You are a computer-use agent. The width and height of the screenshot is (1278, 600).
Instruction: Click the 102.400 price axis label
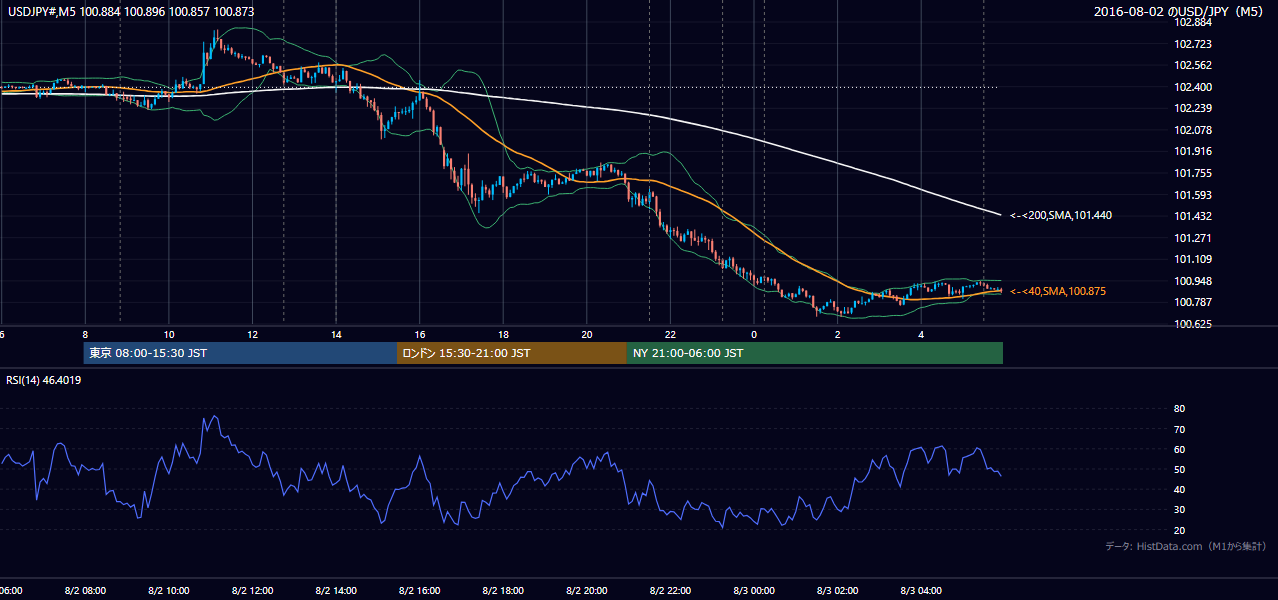click(1193, 87)
